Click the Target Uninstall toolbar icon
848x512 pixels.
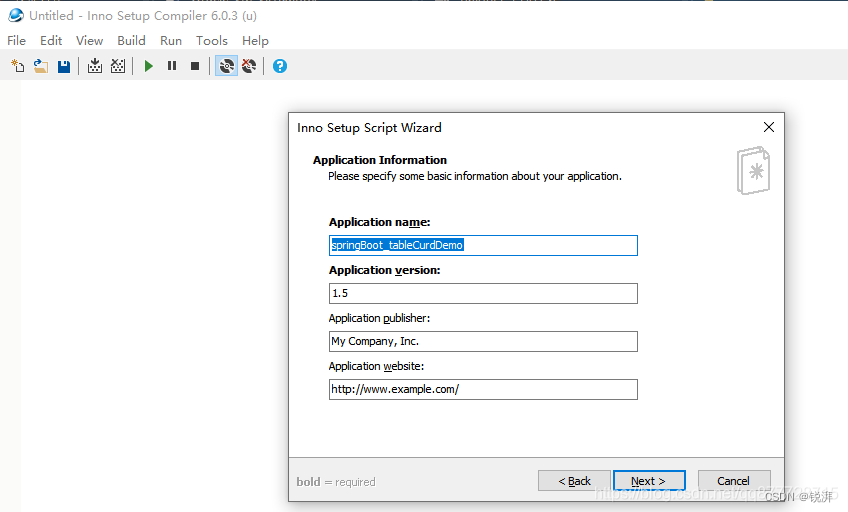(249, 66)
